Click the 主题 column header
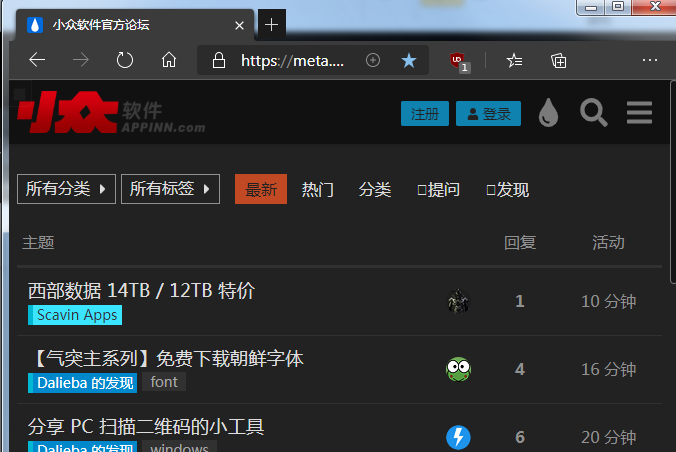Image resolution: width=676 pixels, height=452 pixels. 38,242
